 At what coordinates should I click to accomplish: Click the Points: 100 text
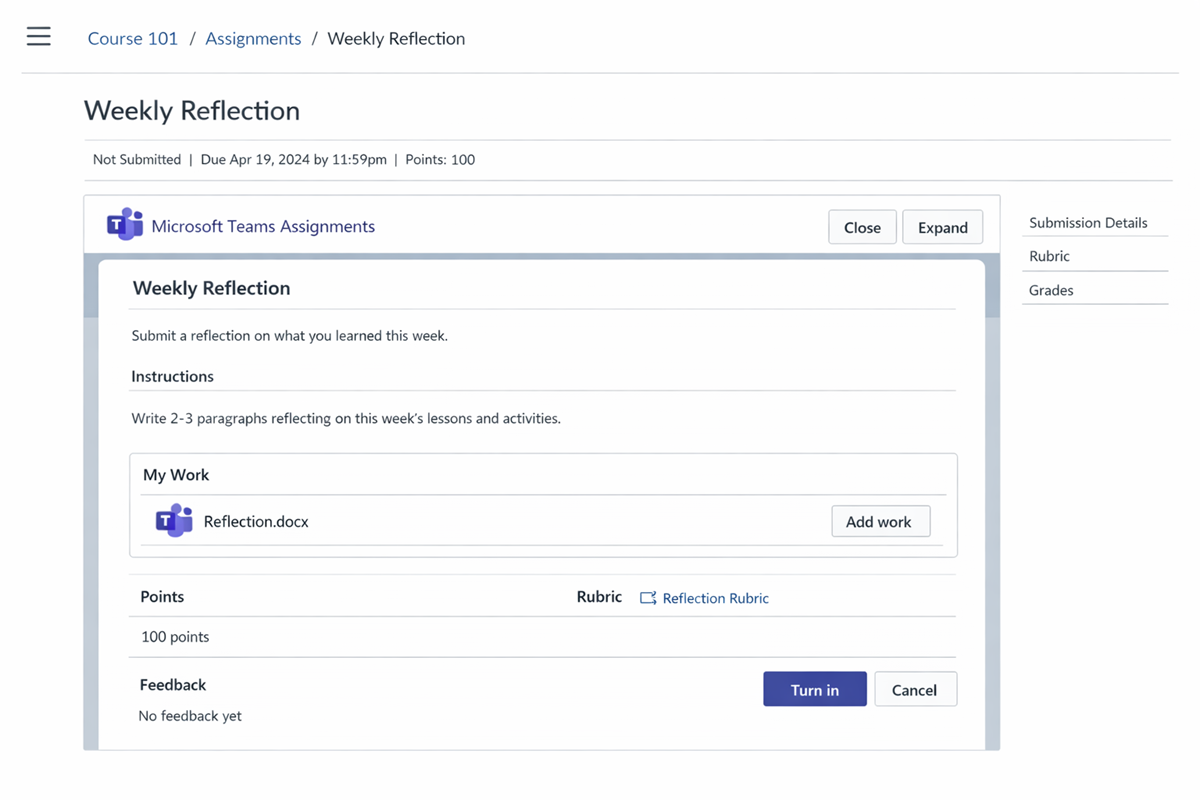(440, 159)
